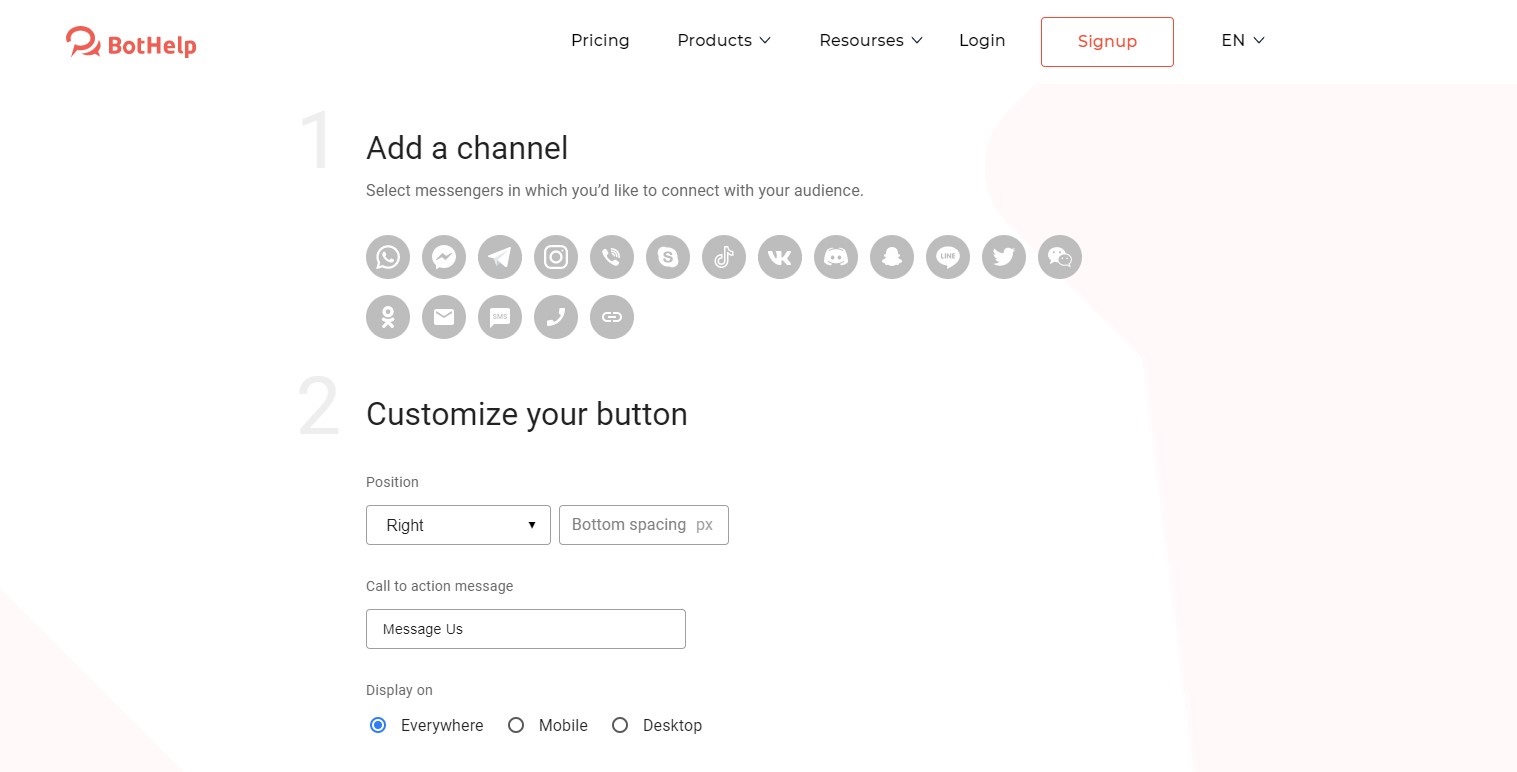Viewport: 1517px width, 772px height.
Task: Select the Mobile radio button
Action: 516,725
